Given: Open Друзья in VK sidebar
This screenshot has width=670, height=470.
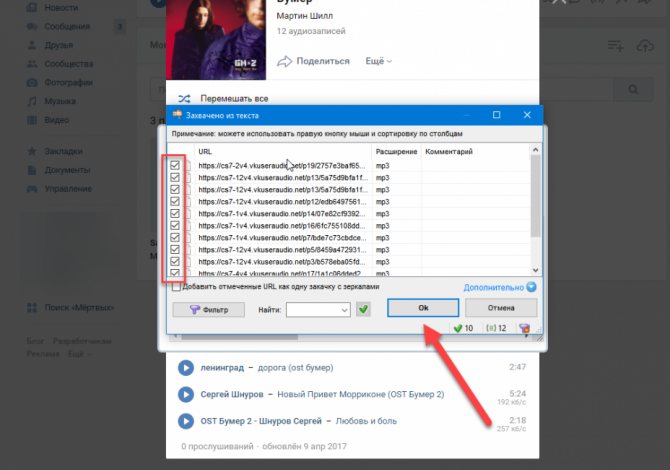Looking at the screenshot, I should coord(59,45).
